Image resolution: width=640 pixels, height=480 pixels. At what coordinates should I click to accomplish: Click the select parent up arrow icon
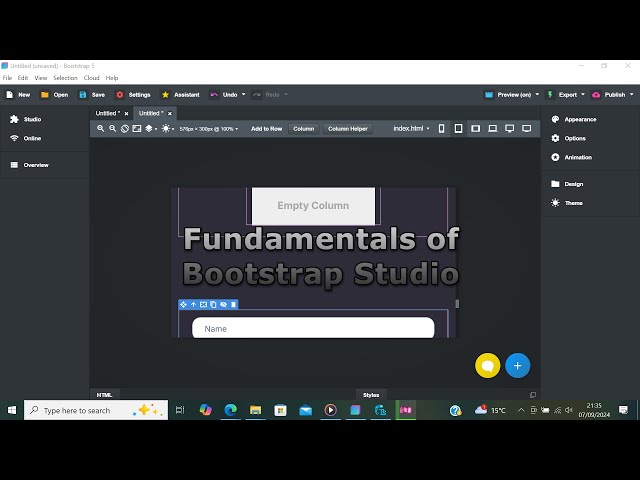[193, 304]
